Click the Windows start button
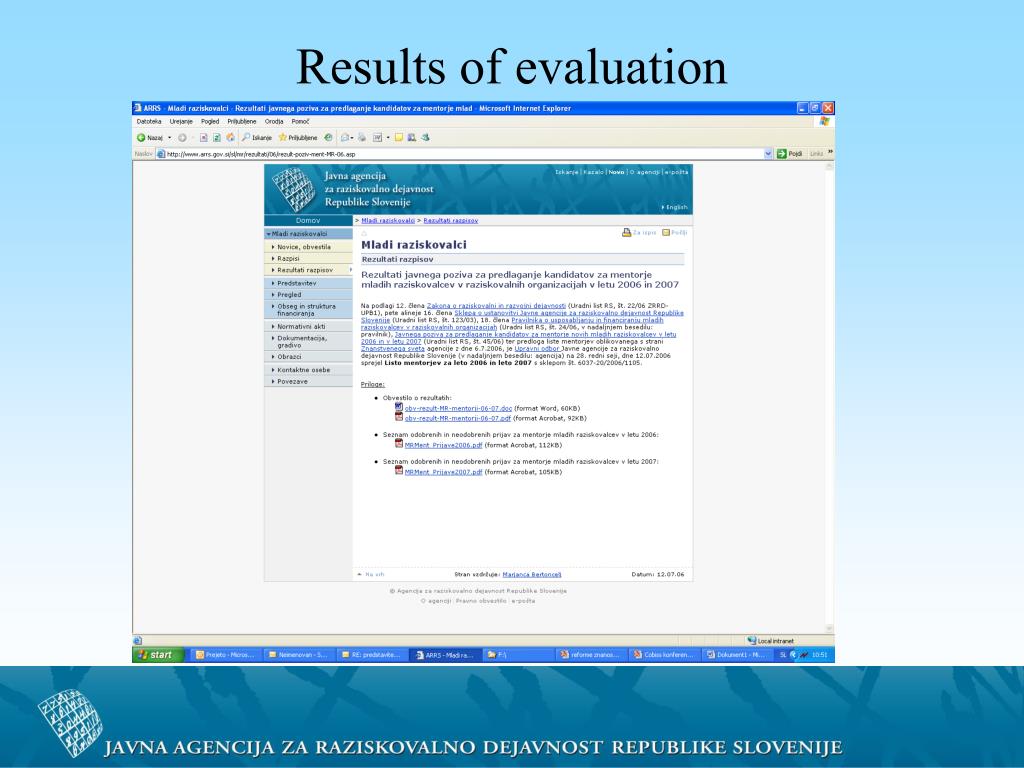 pyautogui.click(x=157, y=655)
